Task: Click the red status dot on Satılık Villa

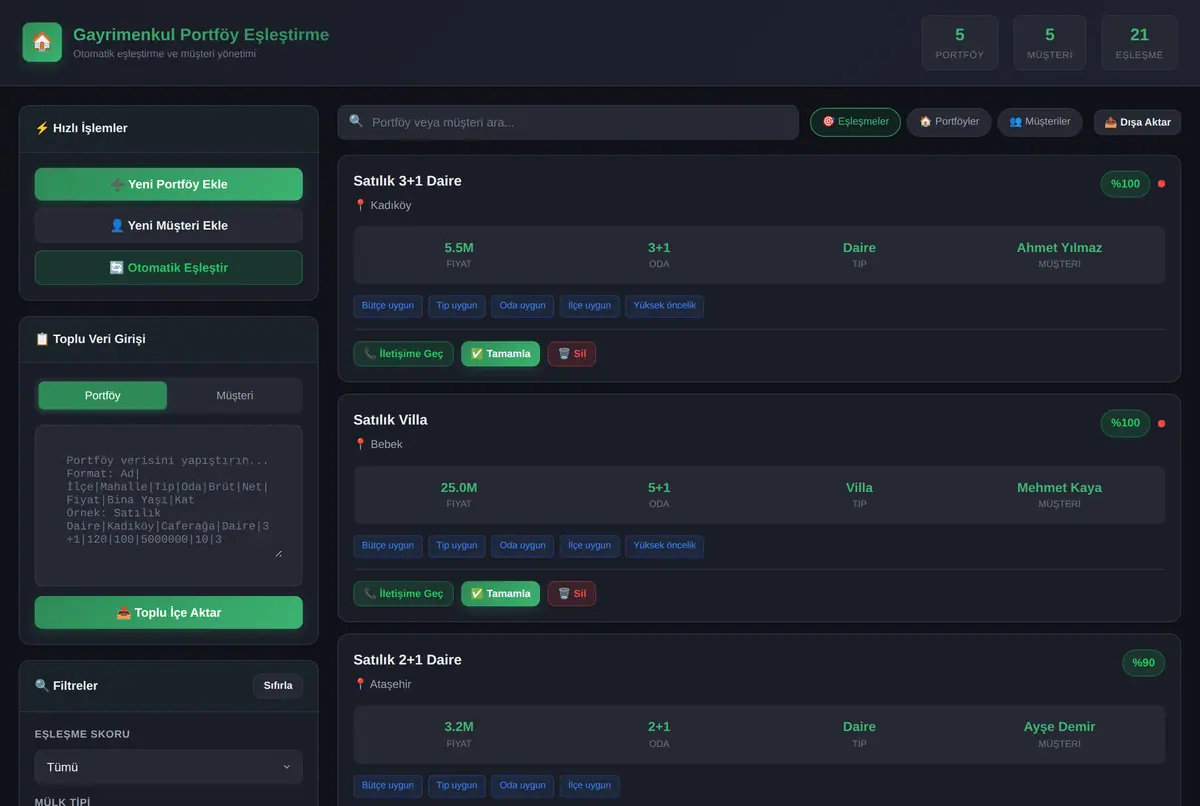Action: tap(1161, 423)
